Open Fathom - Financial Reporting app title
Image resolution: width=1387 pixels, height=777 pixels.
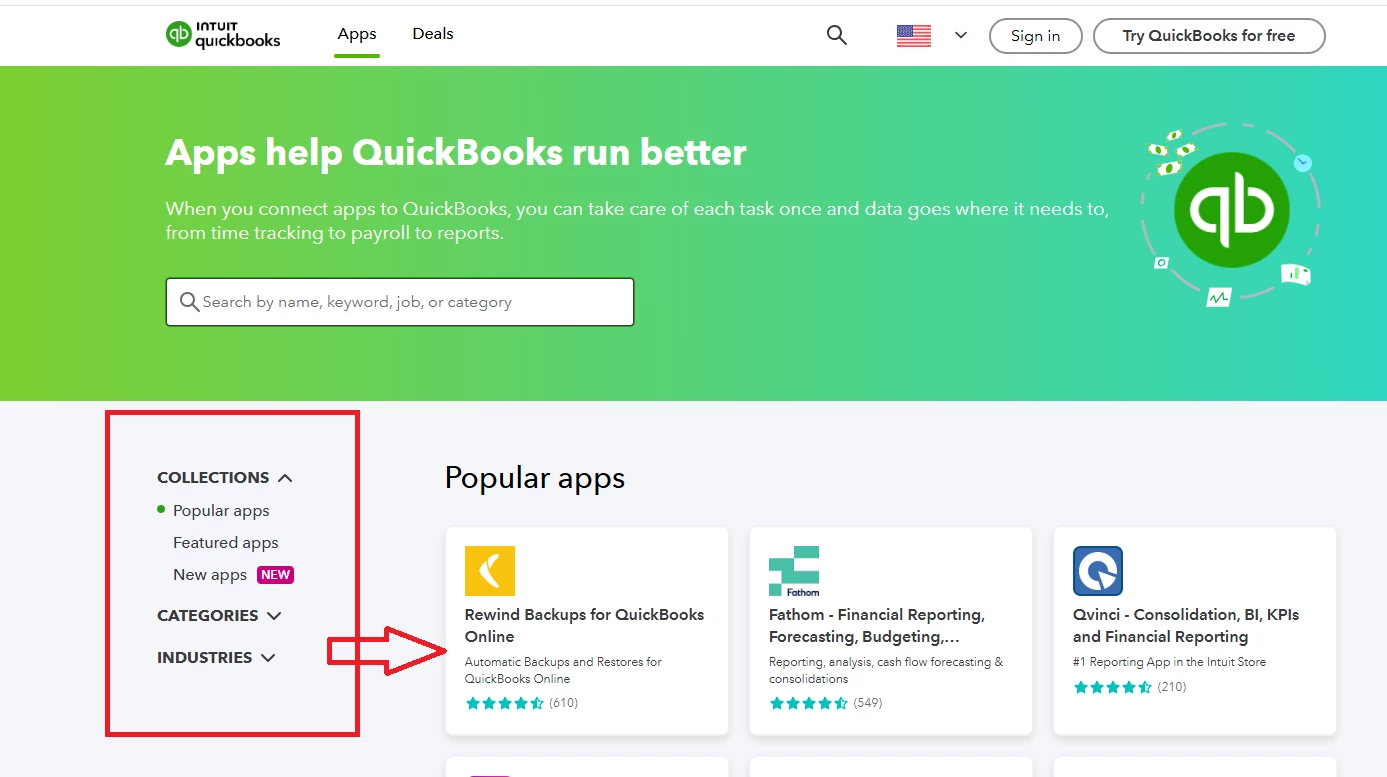877,626
